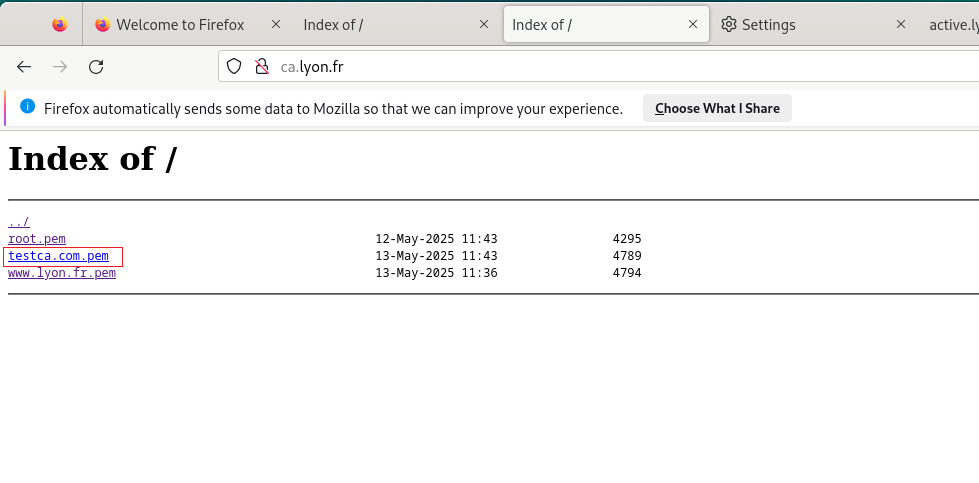Click the blue info icon in notification bar
979x483 pixels.
click(27, 106)
